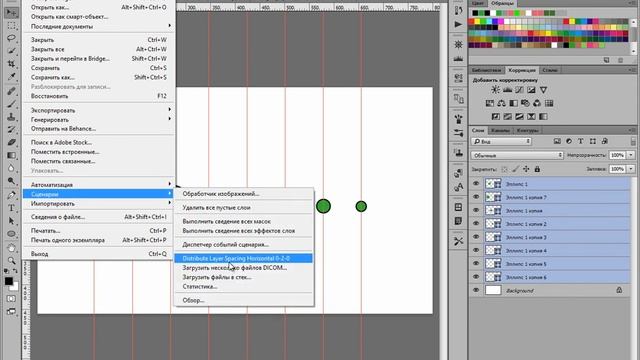
Task: Open the layer blend mode dropdown
Action: pos(517,155)
